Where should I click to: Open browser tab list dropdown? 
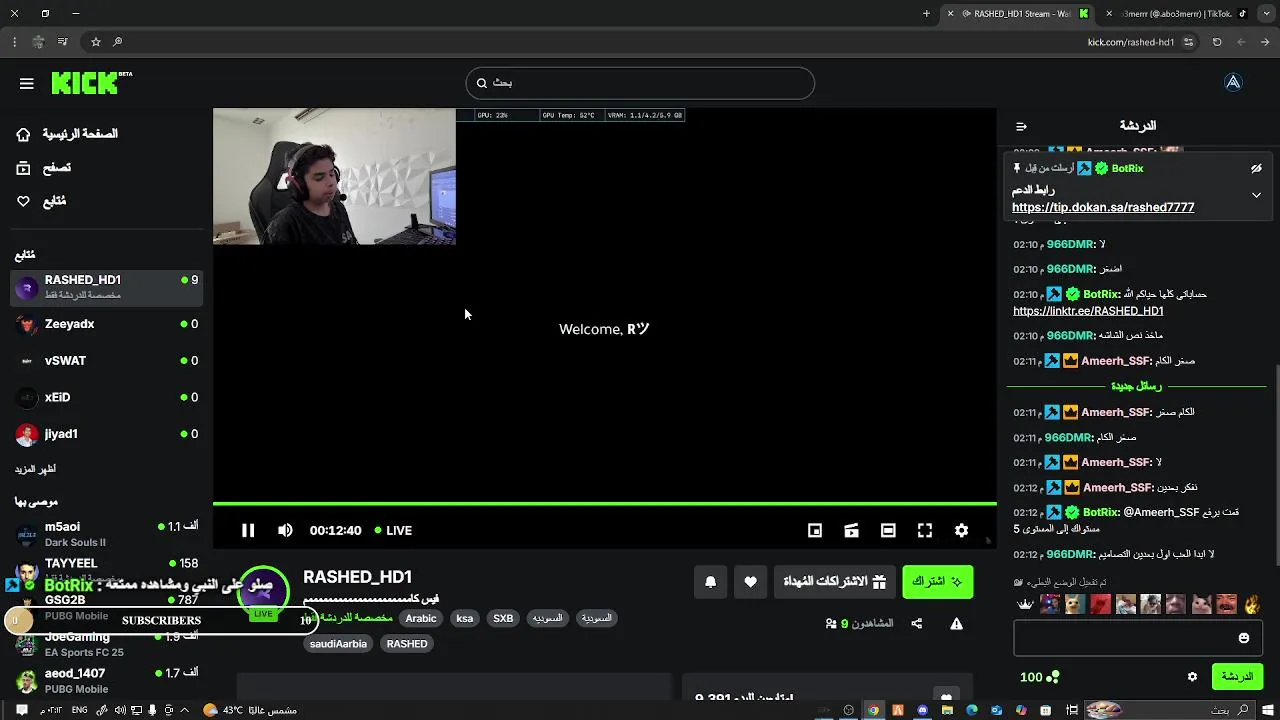coord(1266,14)
